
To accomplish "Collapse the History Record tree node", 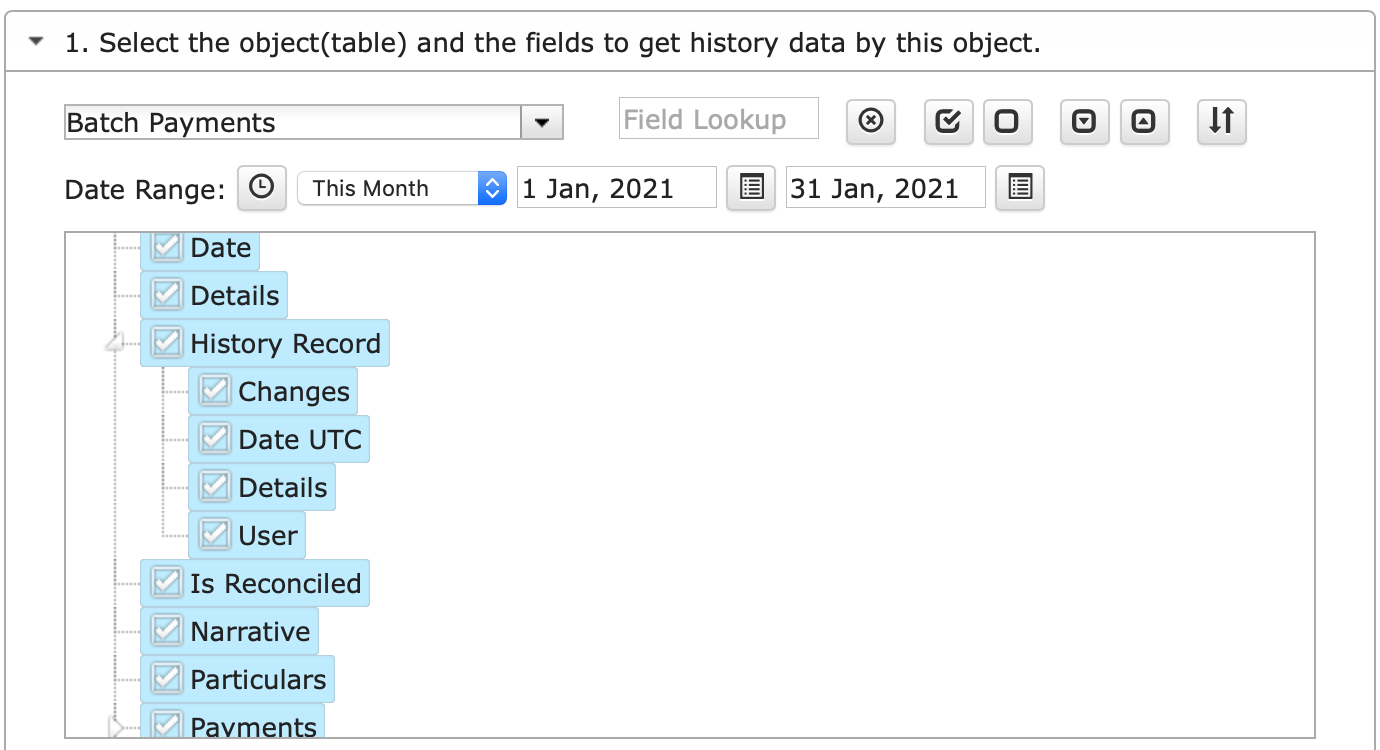I will tap(116, 344).
